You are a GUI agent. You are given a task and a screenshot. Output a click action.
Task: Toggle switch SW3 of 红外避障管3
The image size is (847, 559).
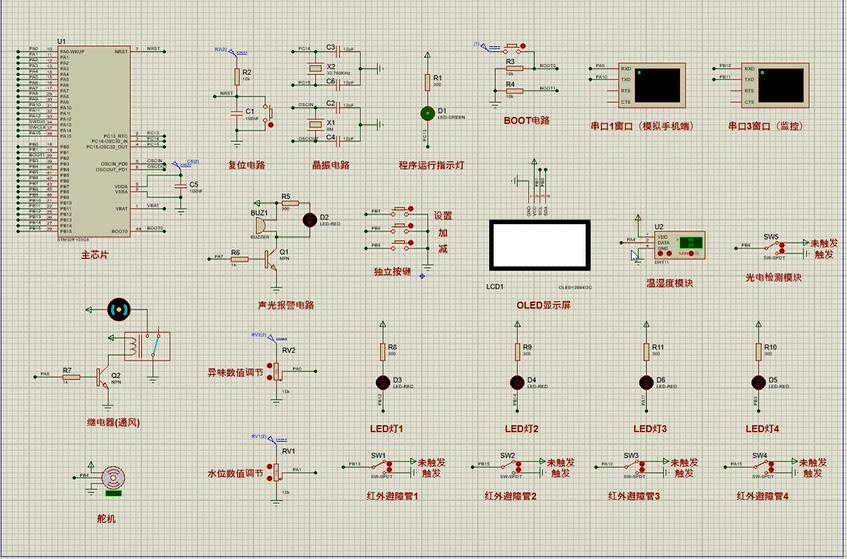coord(634,468)
